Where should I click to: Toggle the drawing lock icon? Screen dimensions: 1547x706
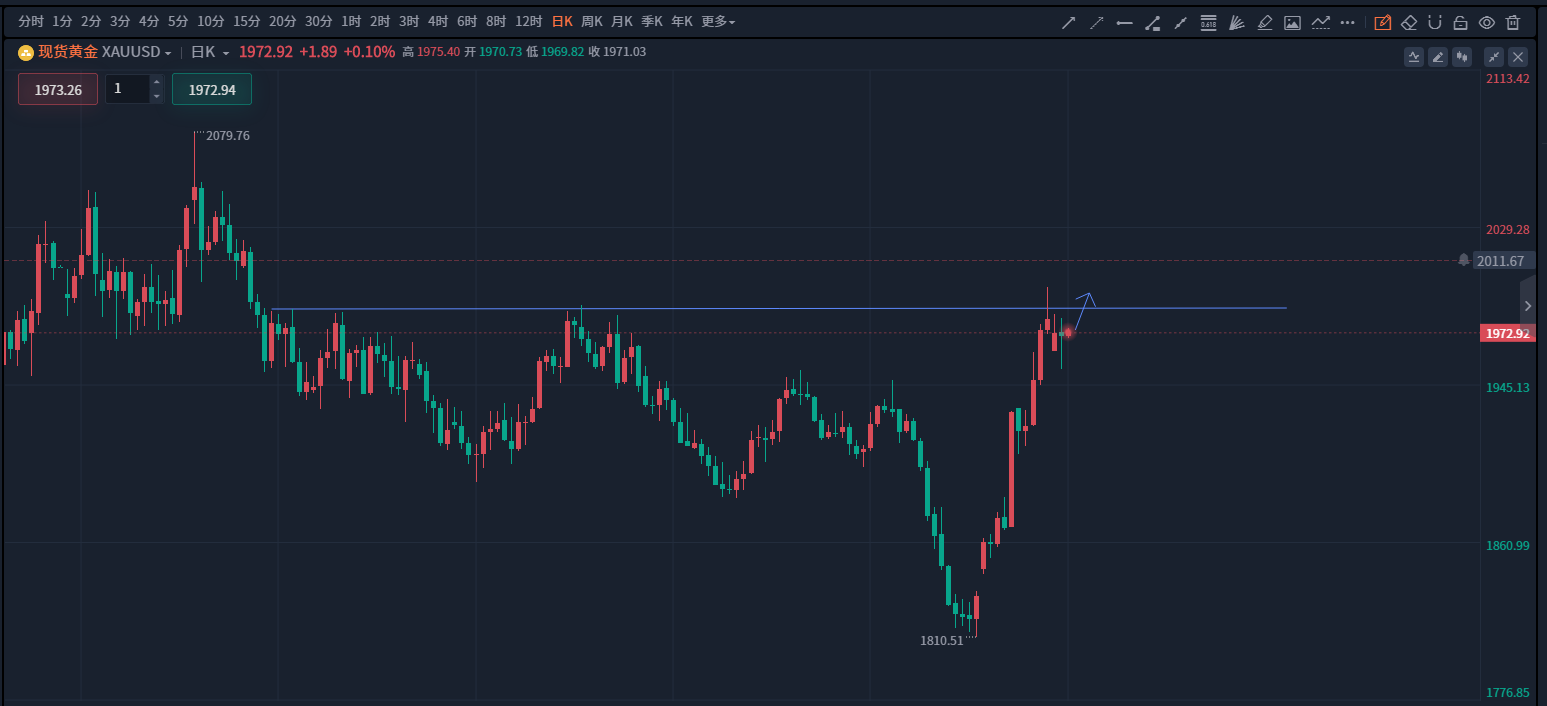click(1460, 22)
